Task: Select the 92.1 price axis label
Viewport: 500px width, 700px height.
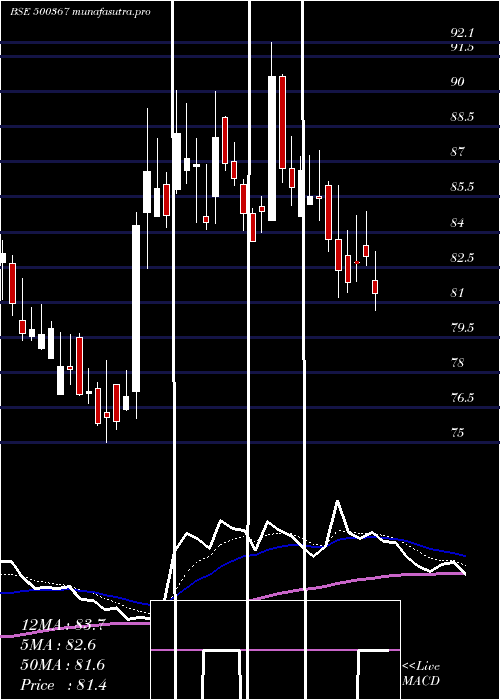Action: [462, 33]
